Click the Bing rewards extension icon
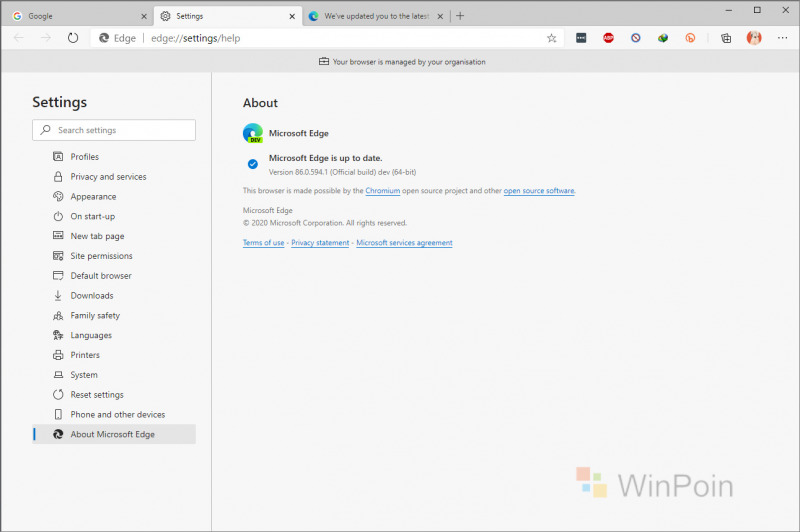The width and height of the screenshot is (800, 532). pyautogui.click(x=690, y=38)
